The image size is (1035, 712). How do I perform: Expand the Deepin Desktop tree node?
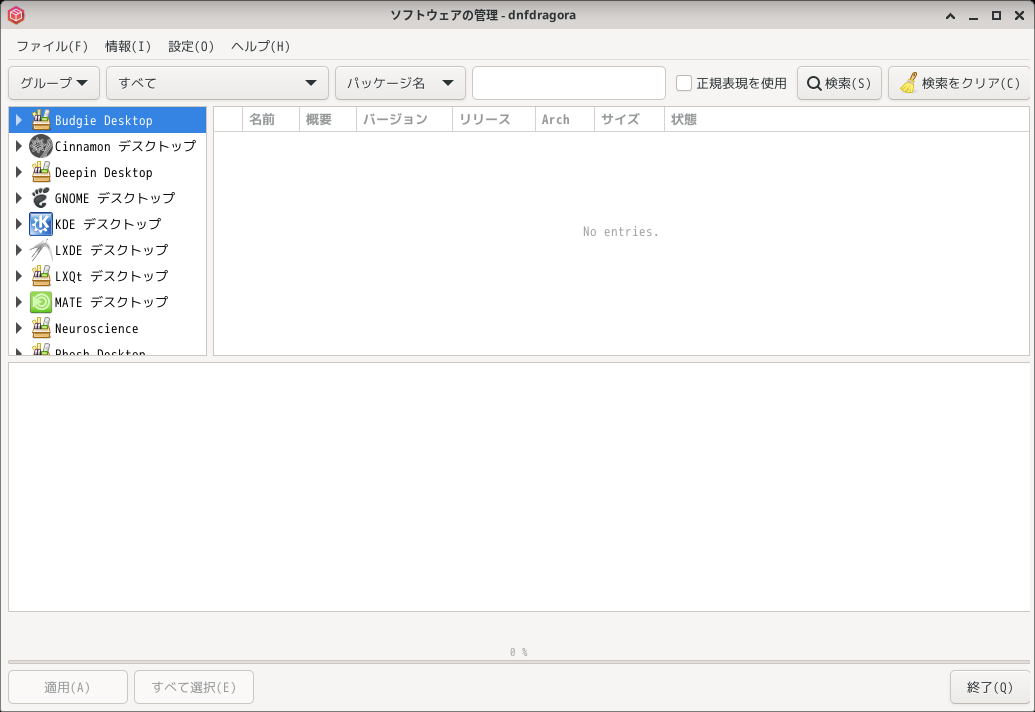tap(19, 172)
